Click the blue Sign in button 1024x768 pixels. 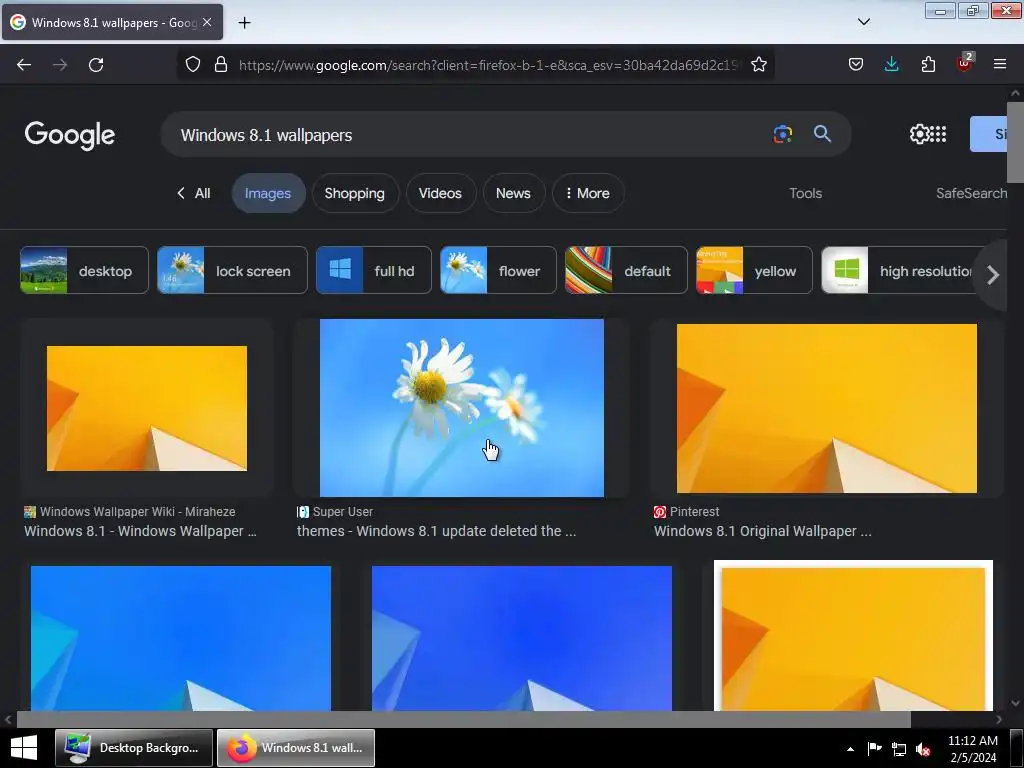pos(989,134)
